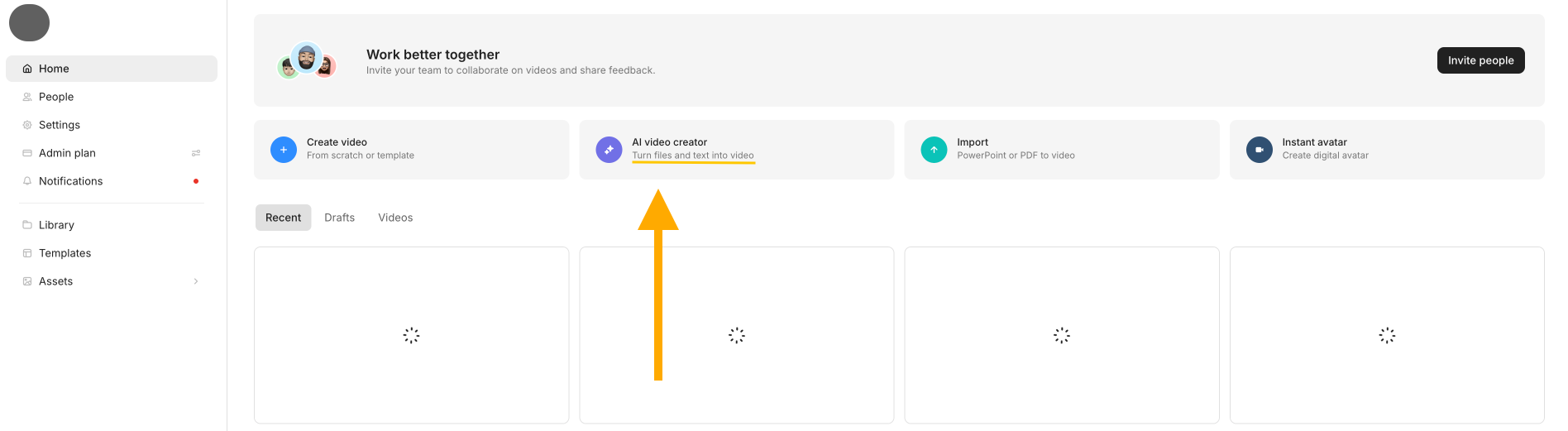
Task: Click the icon right of Admin plan
Action: [196, 153]
